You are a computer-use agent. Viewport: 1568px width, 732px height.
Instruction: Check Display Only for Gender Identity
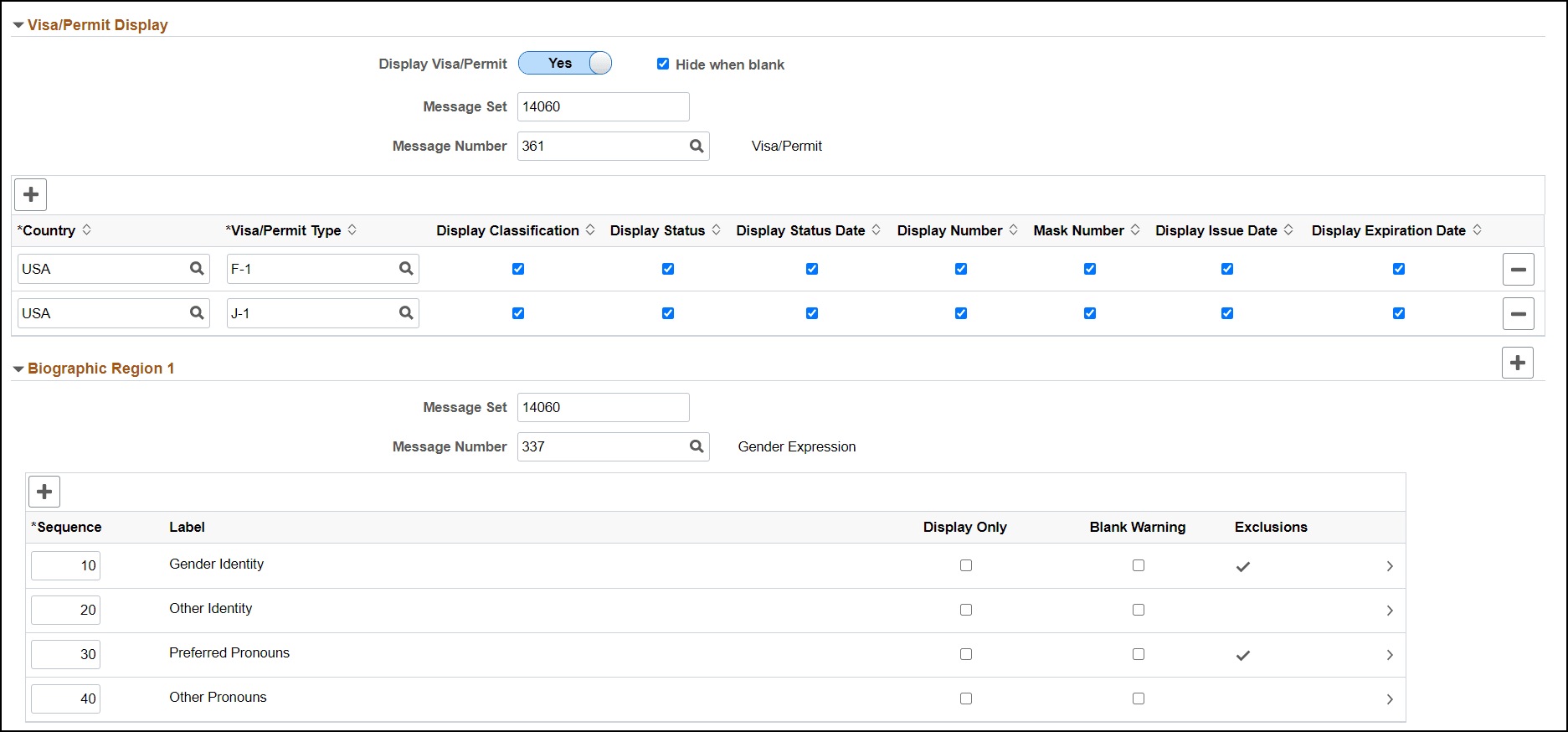[966, 565]
